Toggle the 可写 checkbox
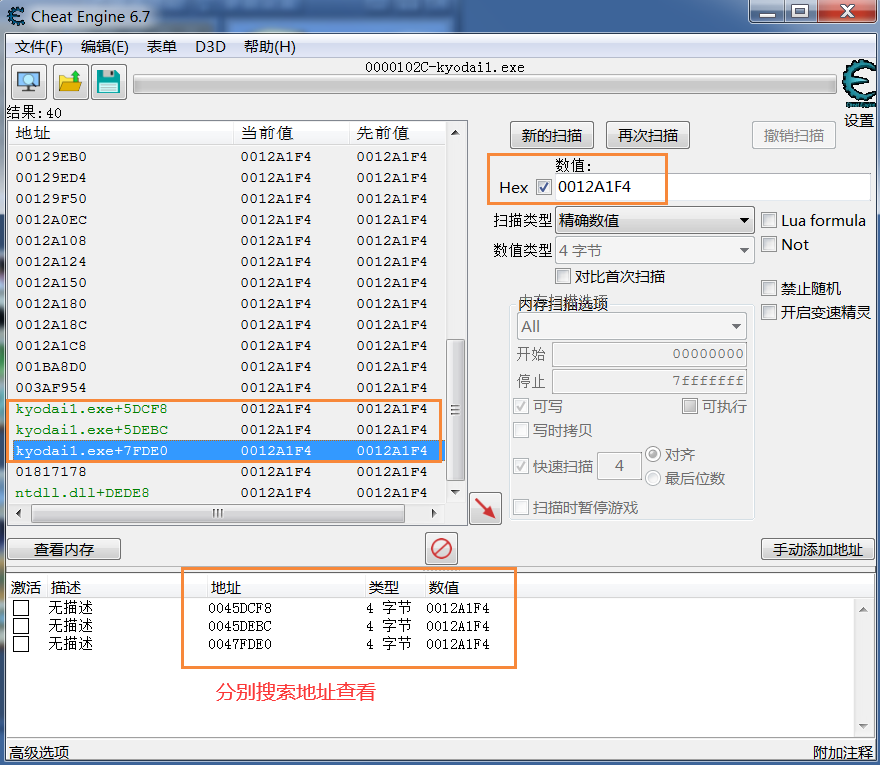The image size is (880, 765). click(x=521, y=406)
